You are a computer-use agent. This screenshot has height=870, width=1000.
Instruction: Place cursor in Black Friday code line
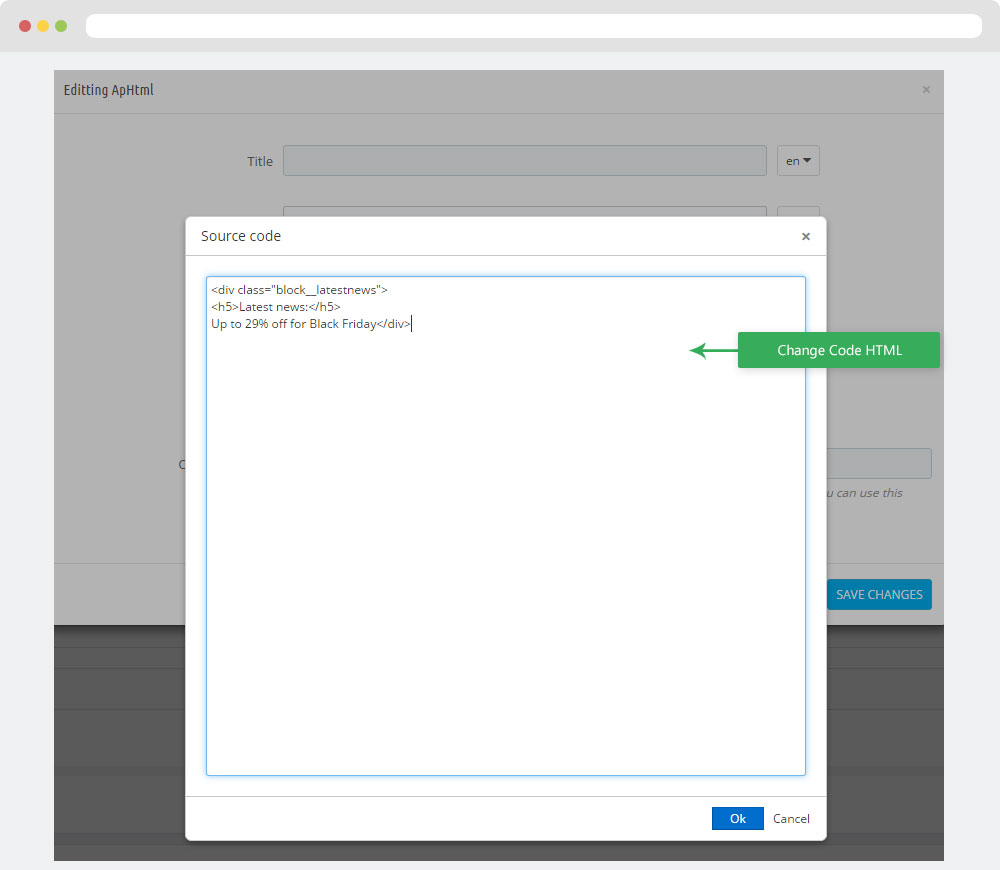click(x=310, y=324)
